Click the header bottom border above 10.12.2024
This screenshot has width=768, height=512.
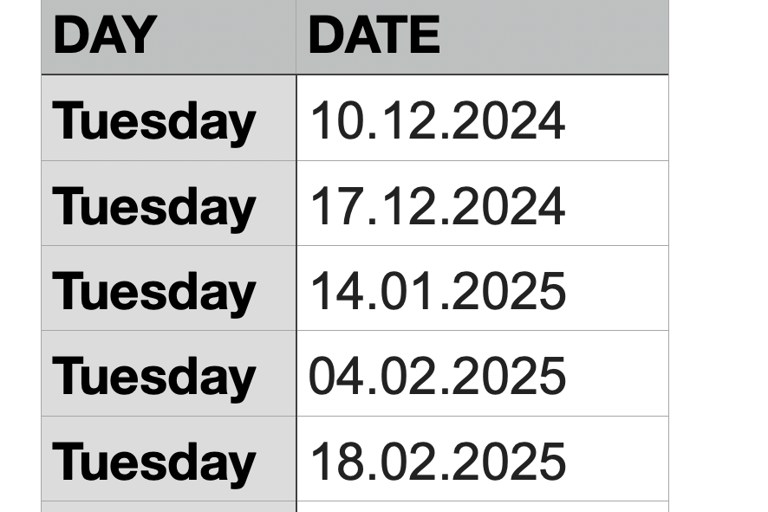point(482,75)
